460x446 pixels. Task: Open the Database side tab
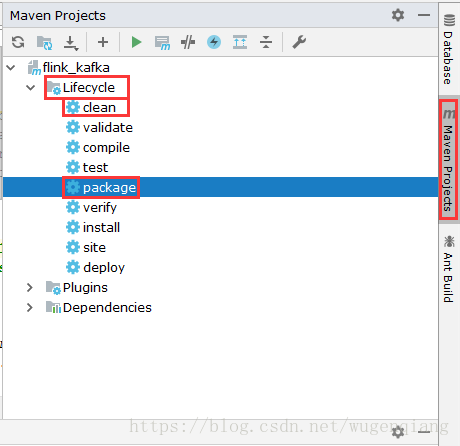tap(449, 49)
